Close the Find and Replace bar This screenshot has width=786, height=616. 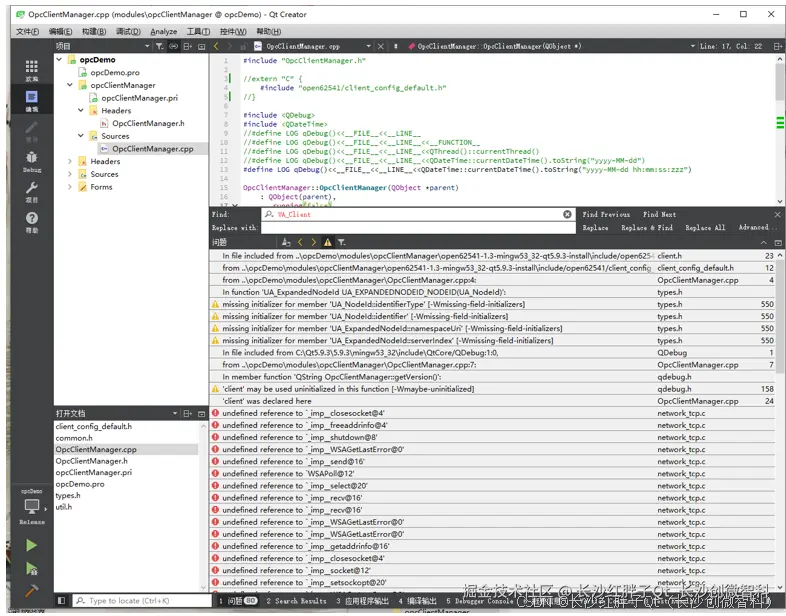coord(777,214)
